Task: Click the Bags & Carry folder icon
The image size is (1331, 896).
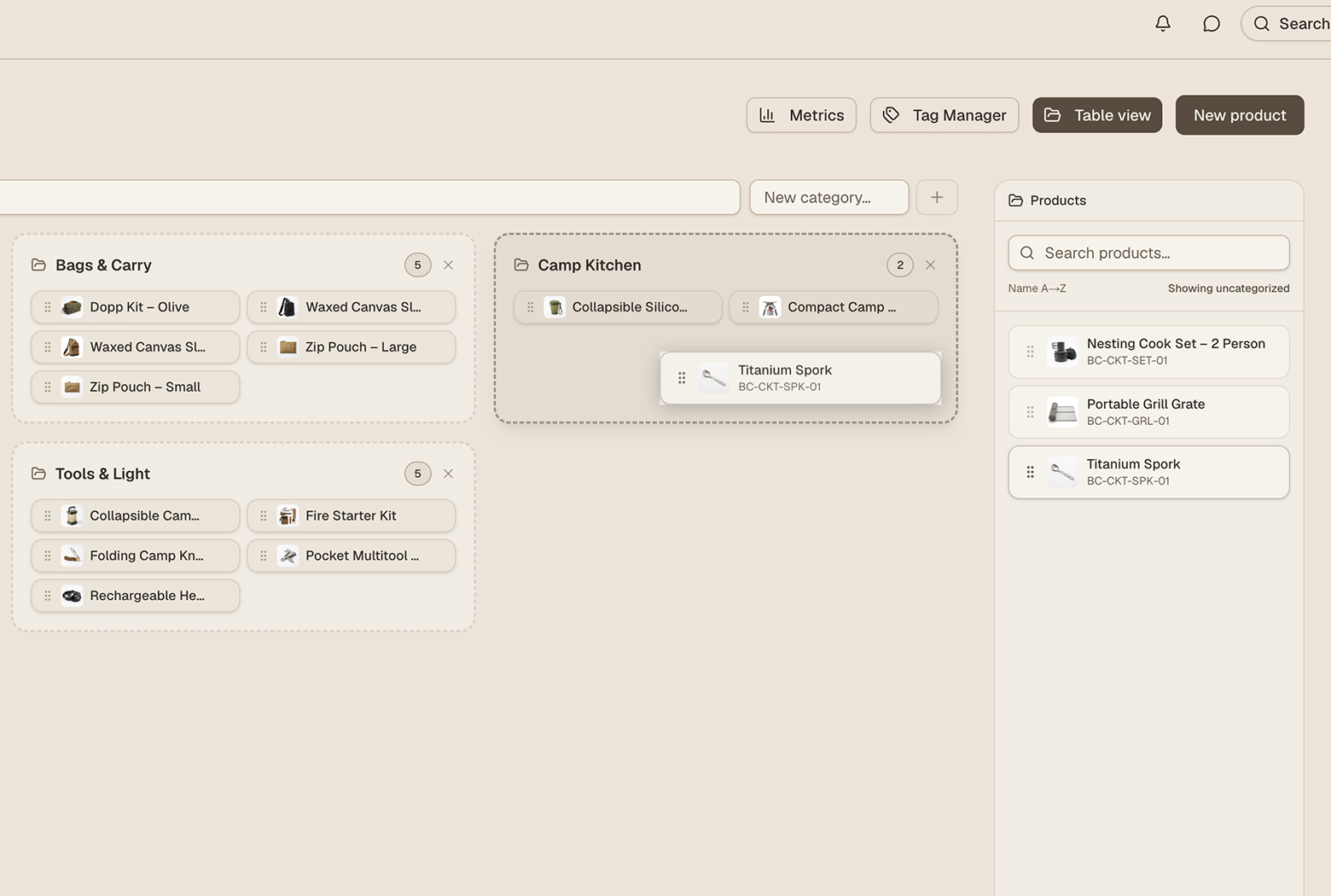Action: [x=38, y=265]
